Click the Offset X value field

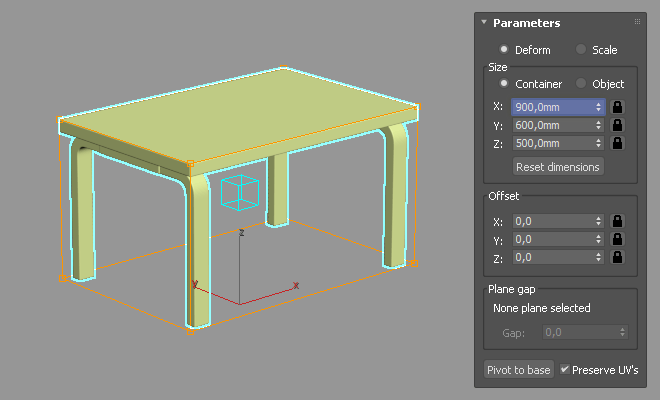[551, 221]
